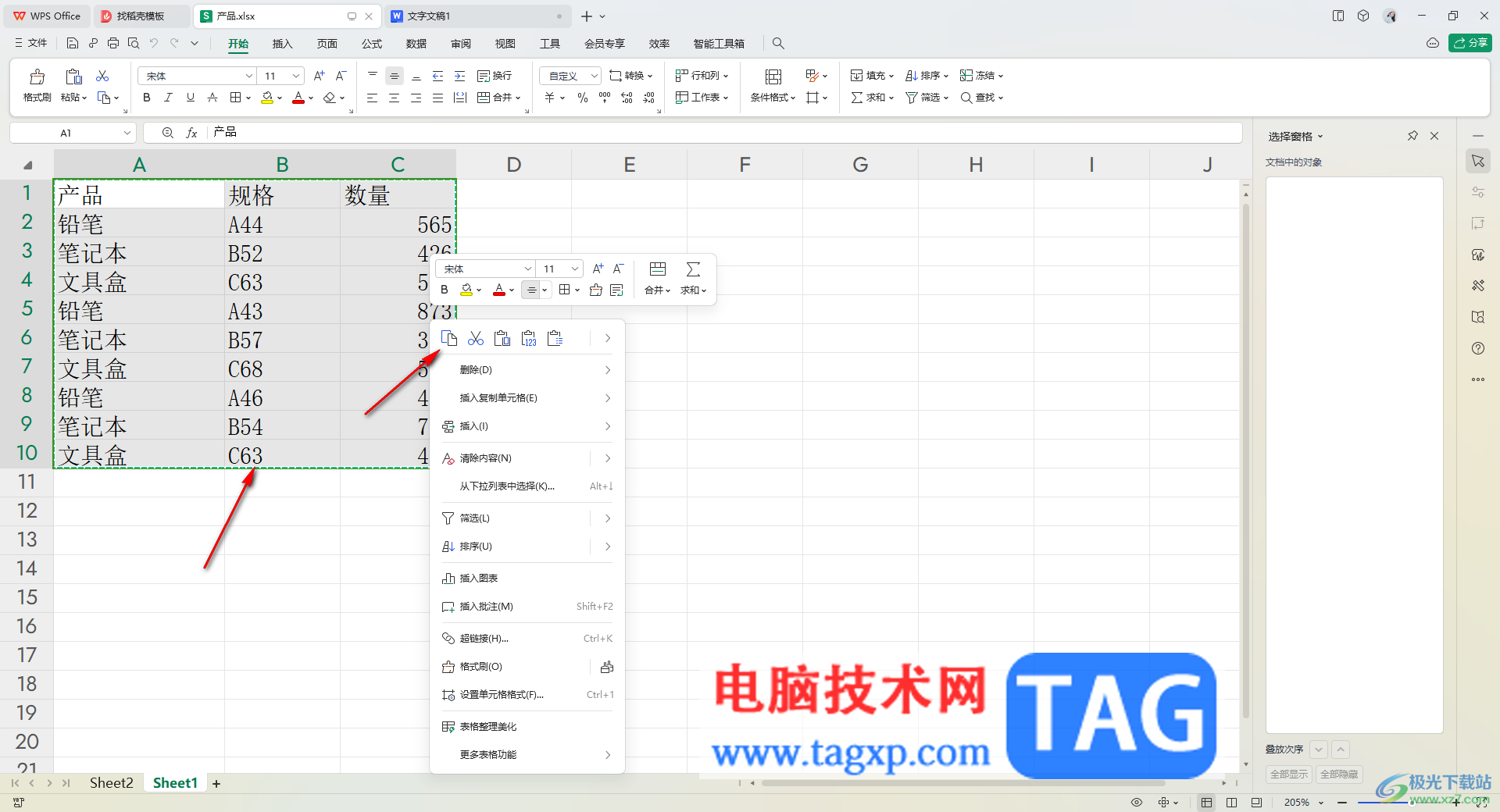This screenshot has width=1500, height=812.
Task: Open the ribbon font name dropdown
Action: (x=249, y=76)
